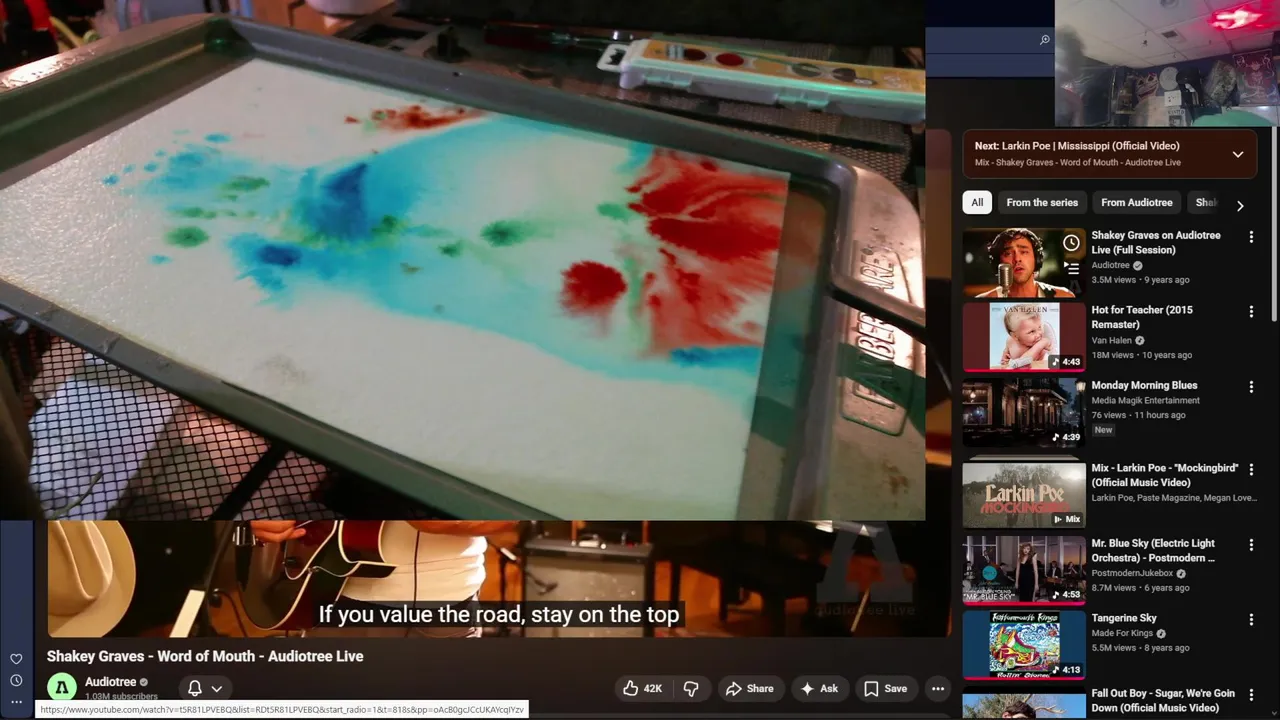Image resolution: width=1280 pixels, height=720 pixels.
Task: Click Hot for Teacher (2015 Remaster) title
Action: tap(1142, 317)
